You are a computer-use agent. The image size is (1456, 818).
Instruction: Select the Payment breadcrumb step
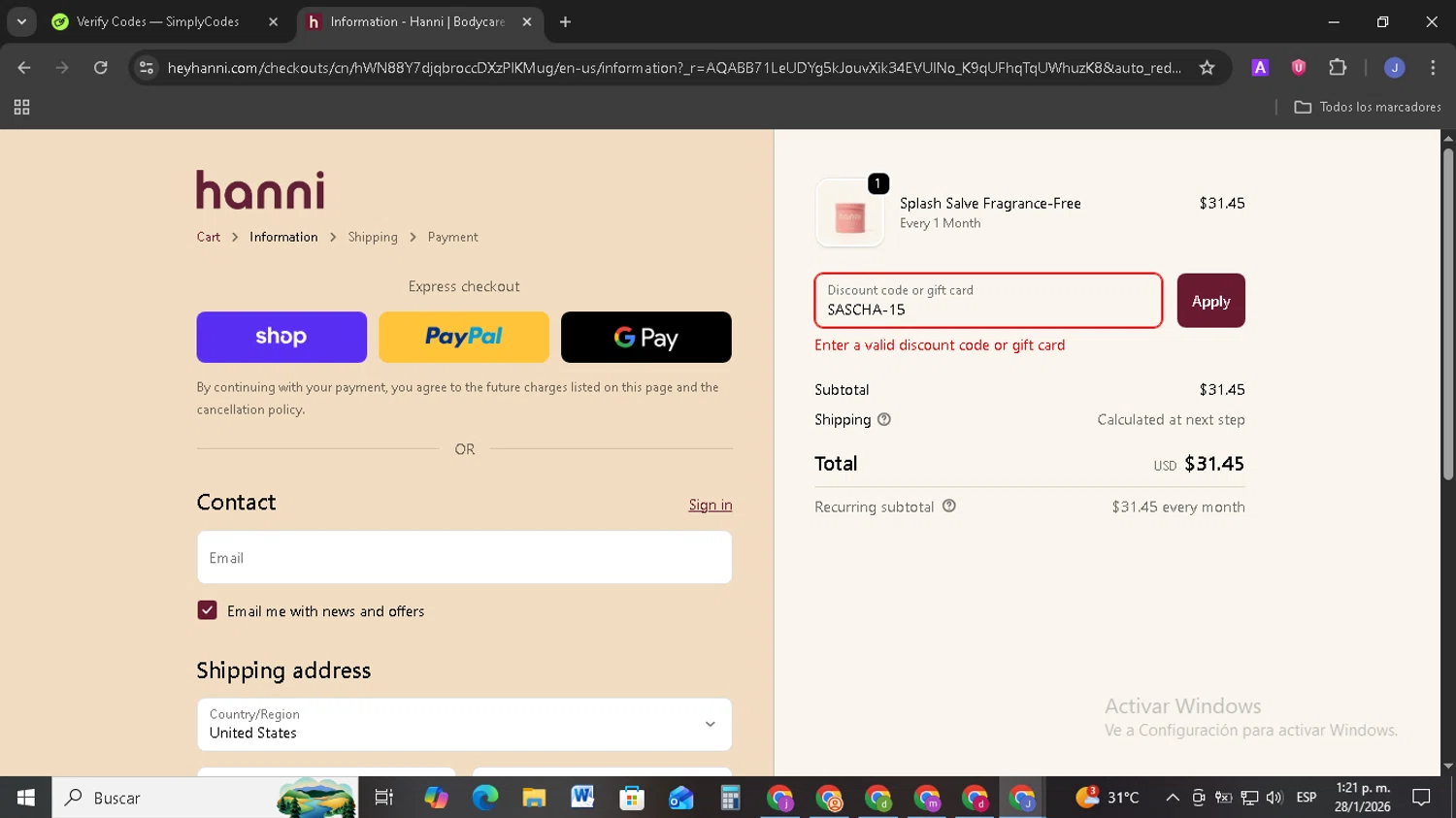[x=452, y=237]
